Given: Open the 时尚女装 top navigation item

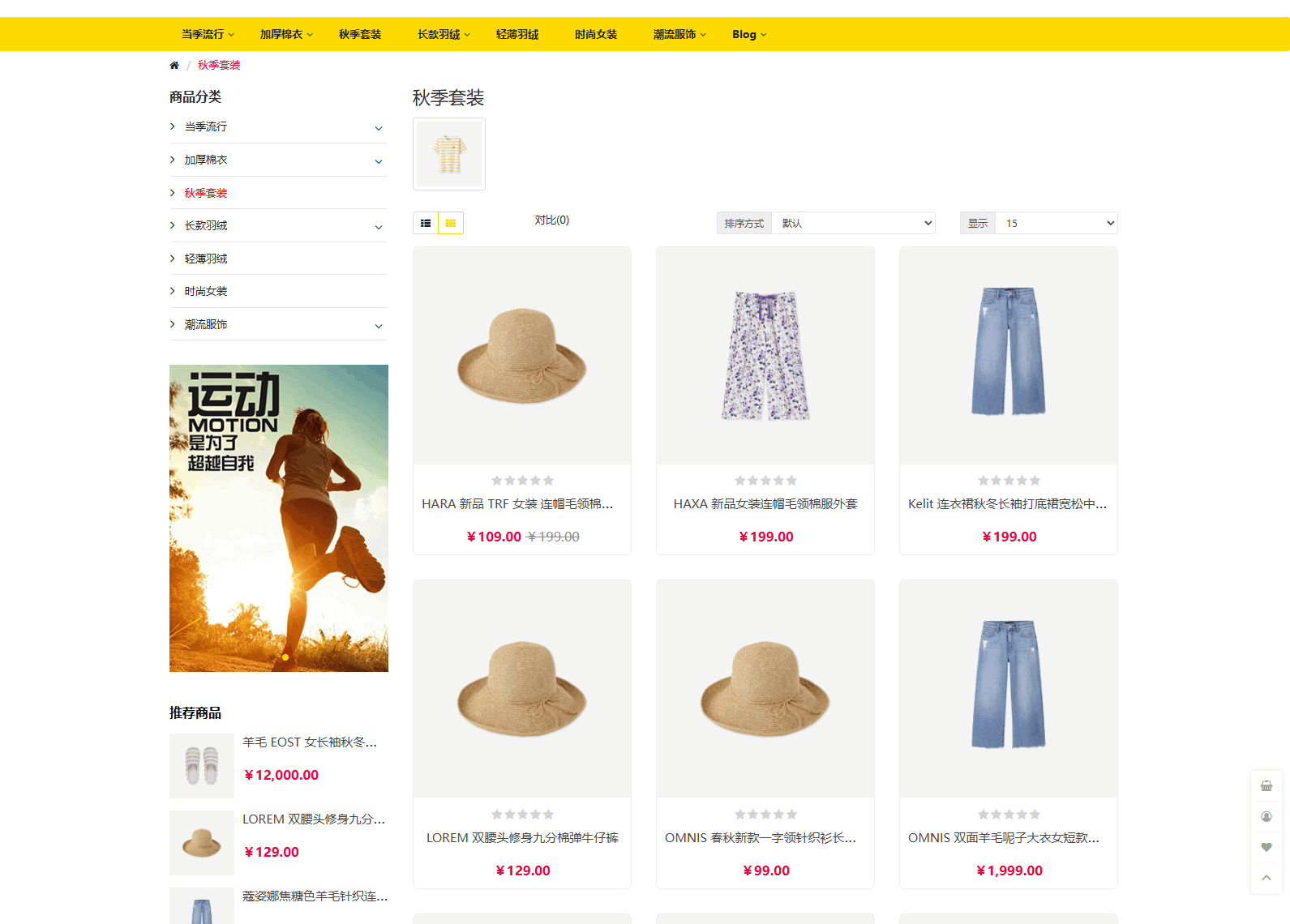Looking at the screenshot, I should click(596, 34).
